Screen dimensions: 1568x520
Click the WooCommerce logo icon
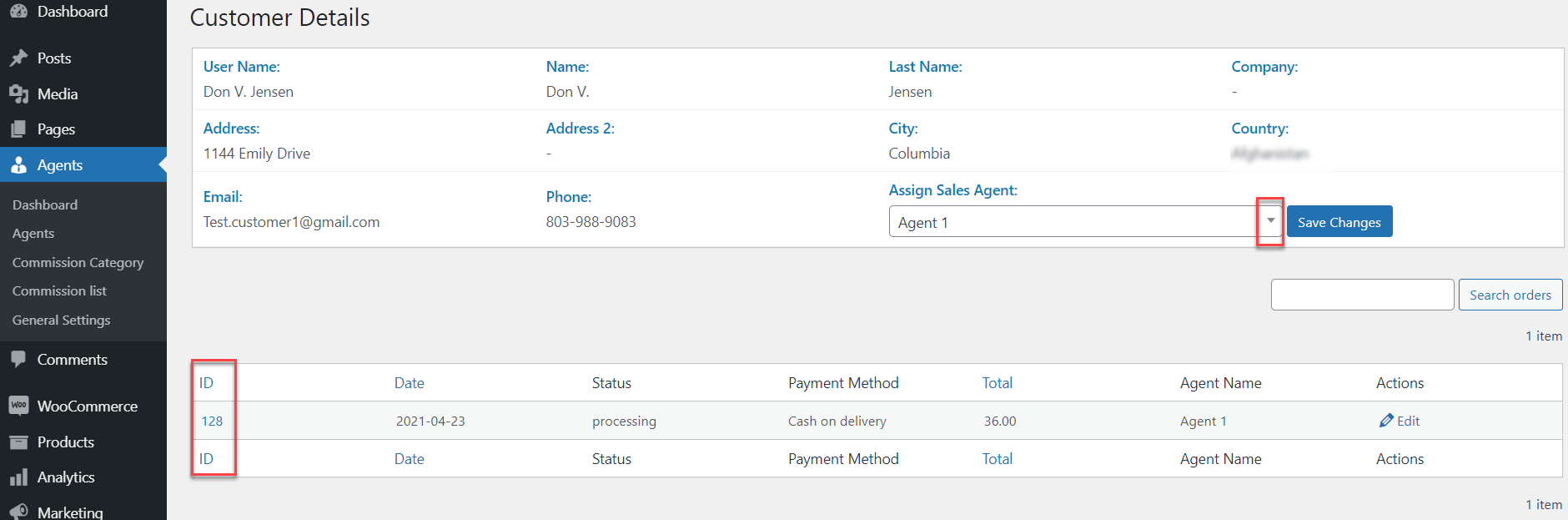coord(18,406)
